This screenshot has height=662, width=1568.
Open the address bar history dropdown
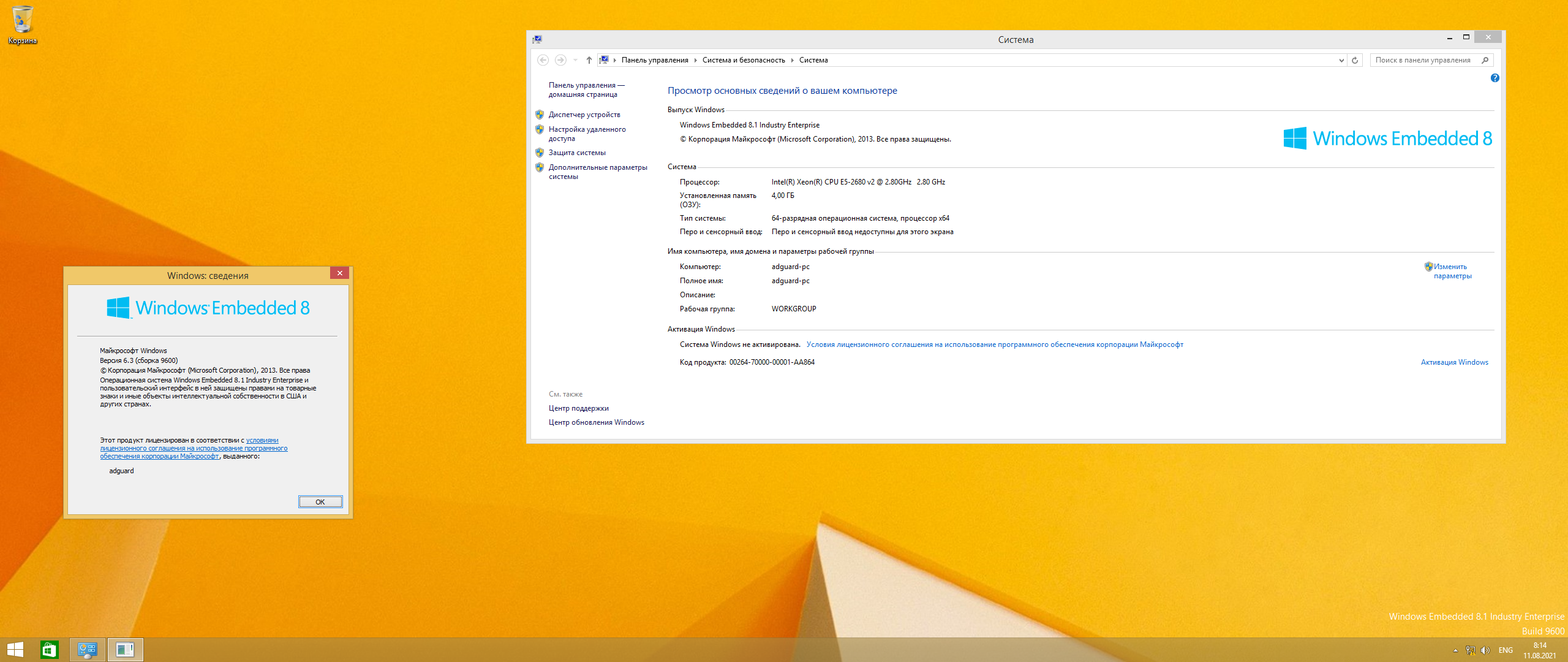point(1341,60)
